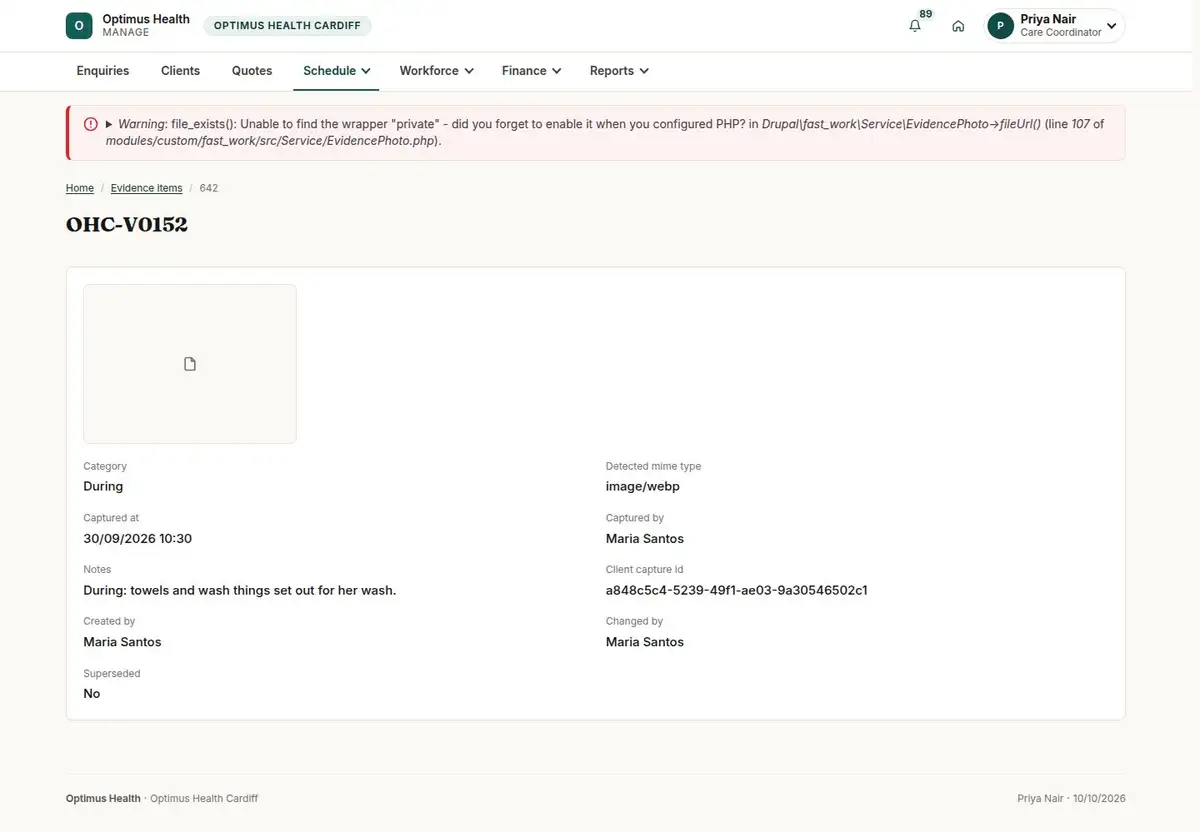
Task: Expand the Finance menu
Action: [531, 71]
